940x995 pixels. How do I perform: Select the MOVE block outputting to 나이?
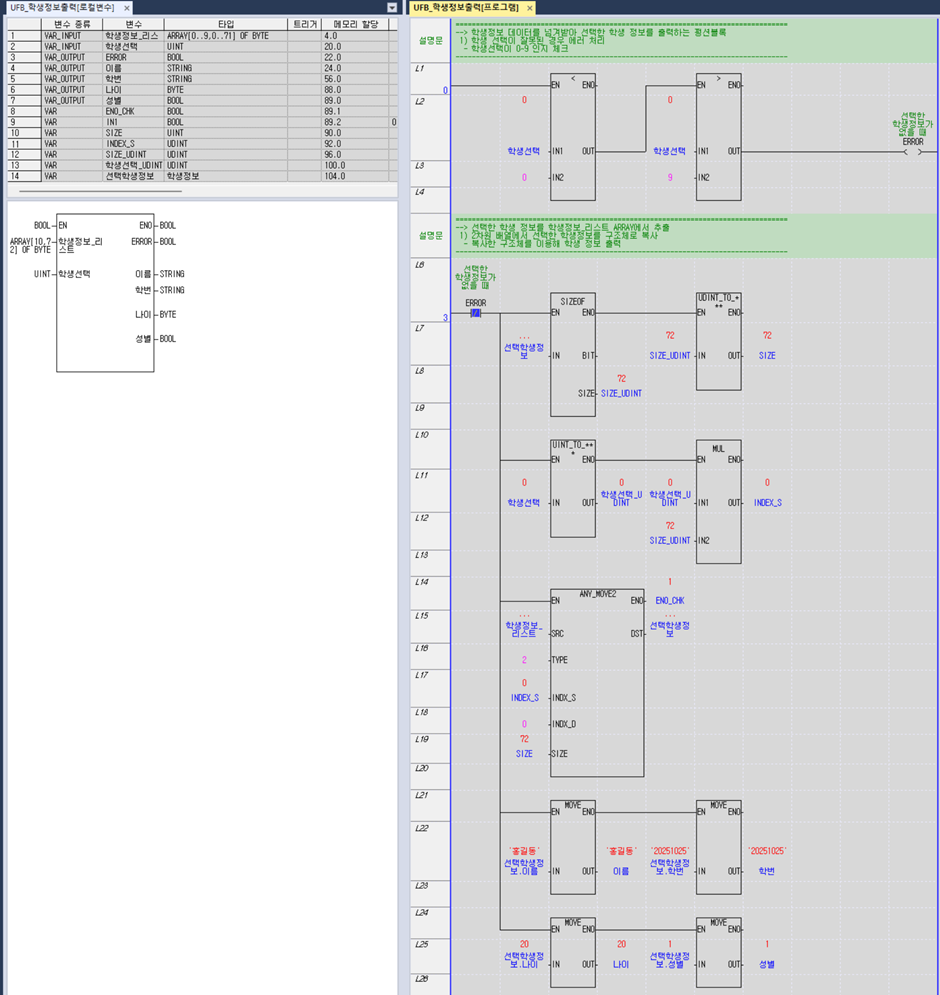pyautogui.click(x=573, y=952)
